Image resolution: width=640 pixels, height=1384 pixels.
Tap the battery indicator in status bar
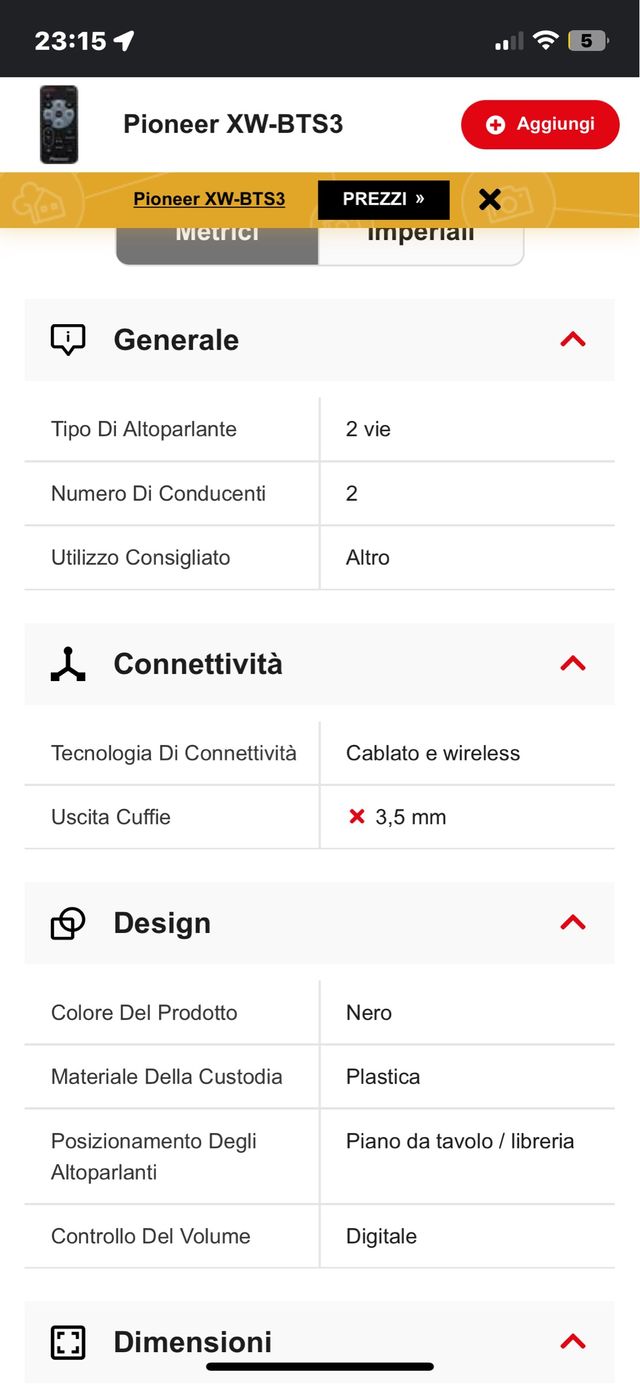coord(586,40)
